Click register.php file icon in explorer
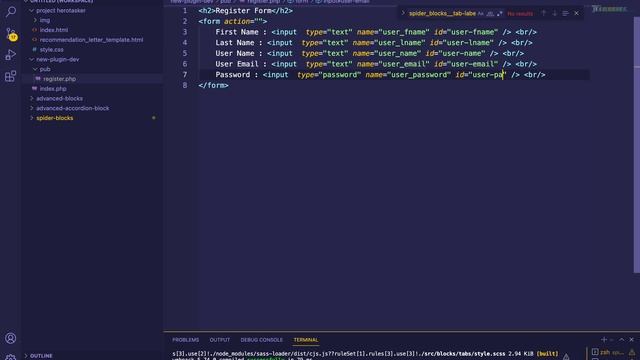 (x=38, y=79)
